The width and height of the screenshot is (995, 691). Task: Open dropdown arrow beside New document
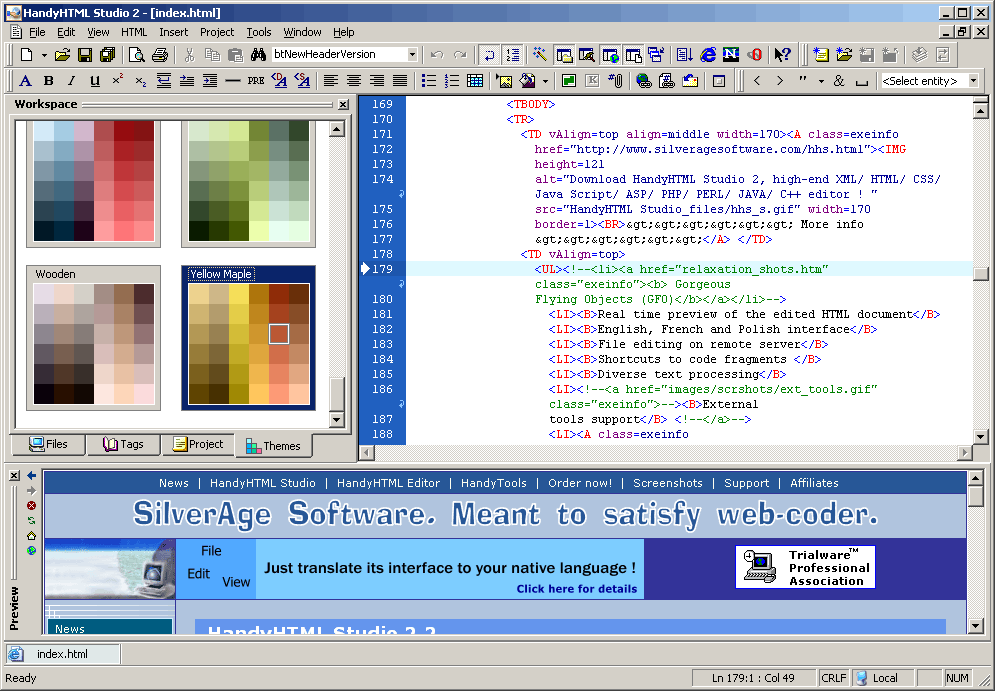pos(44,55)
